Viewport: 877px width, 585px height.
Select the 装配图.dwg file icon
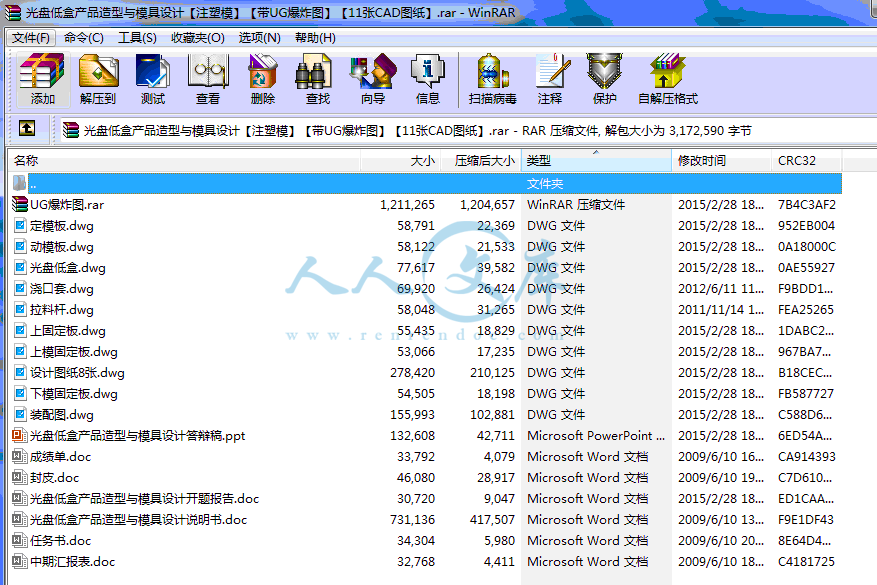coord(20,414)
